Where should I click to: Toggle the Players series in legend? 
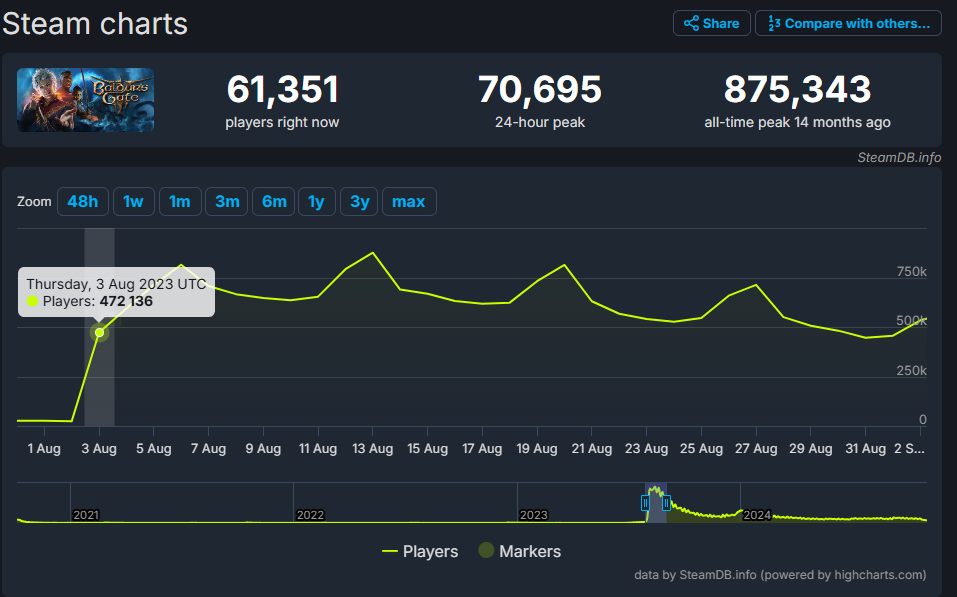point(420,551)
